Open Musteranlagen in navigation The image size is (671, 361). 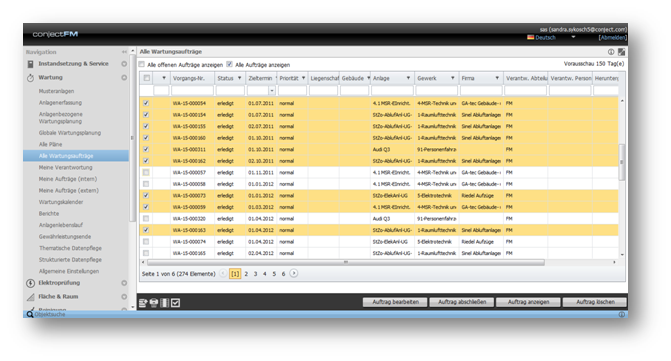tap(56, 91)
